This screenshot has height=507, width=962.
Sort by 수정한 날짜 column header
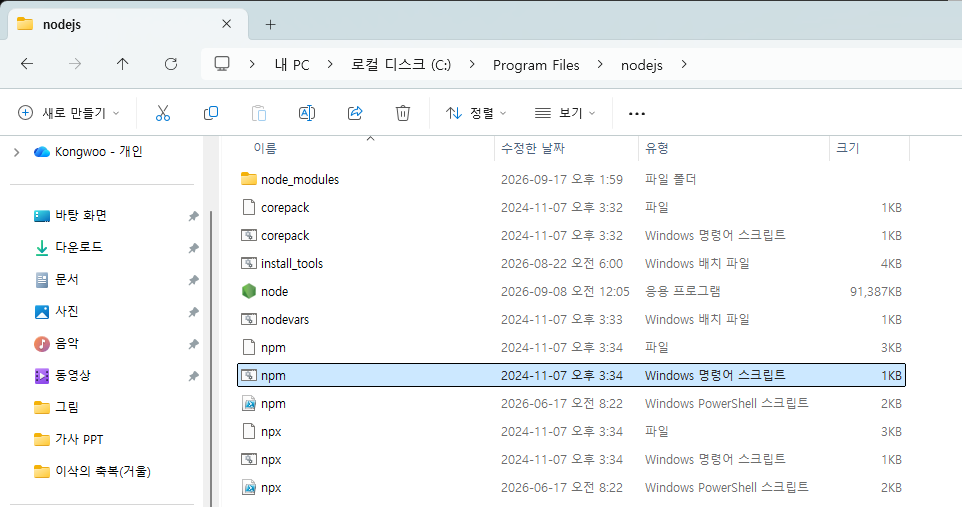click(533, 148)
